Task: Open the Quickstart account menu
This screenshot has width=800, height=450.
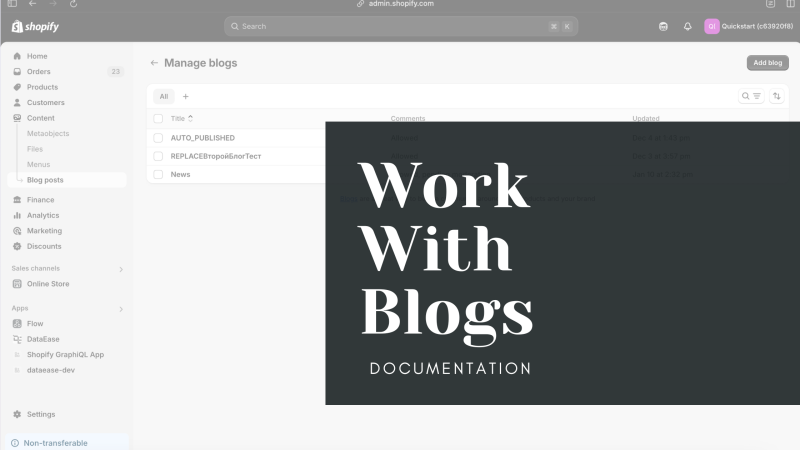Action: (x=748, y=27)
